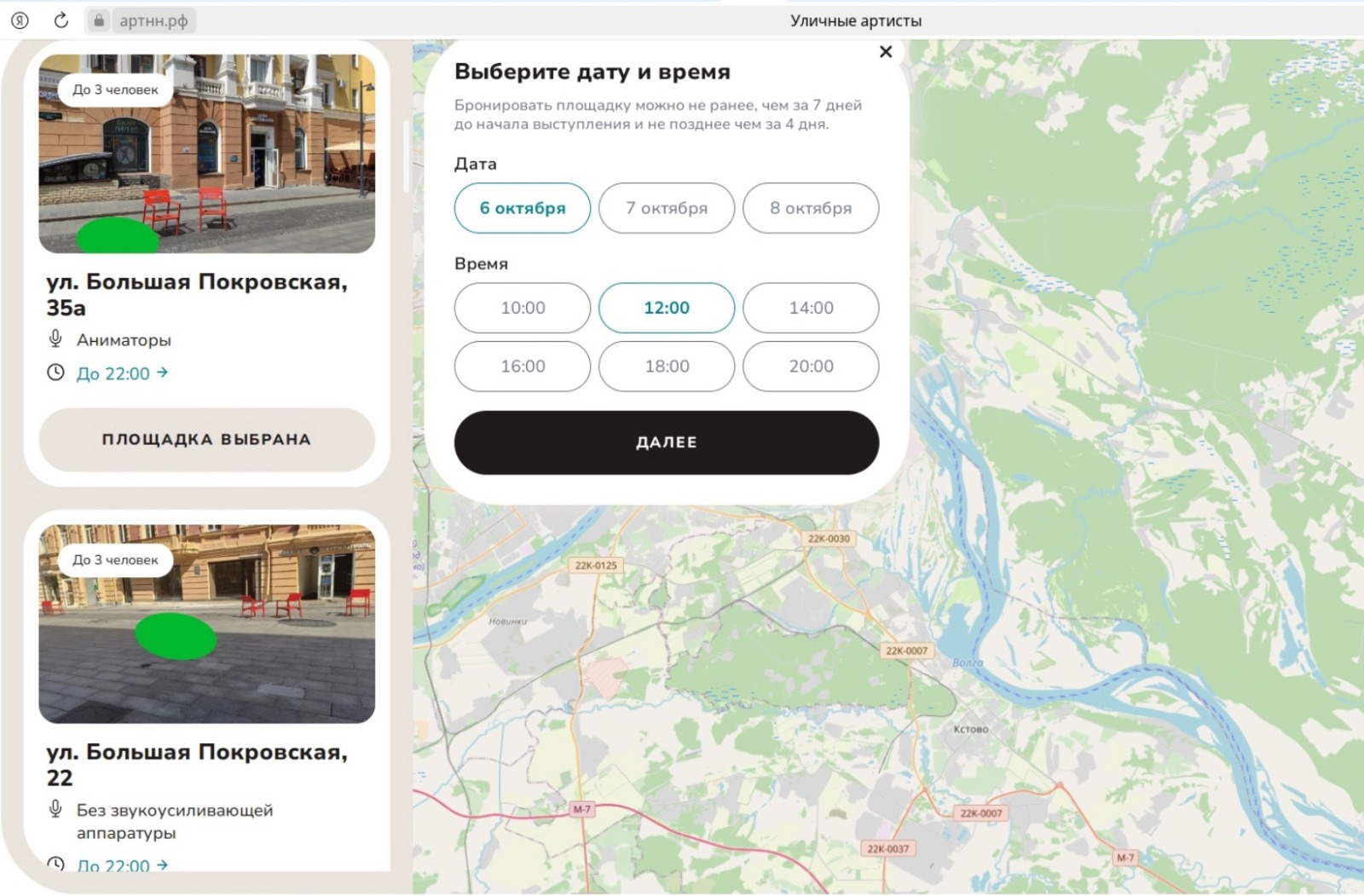The height and width of the screenshot is (896, 1364).
Task: Click microphone icon on Покровская 22 card
Action: click(x=55, y=809)
